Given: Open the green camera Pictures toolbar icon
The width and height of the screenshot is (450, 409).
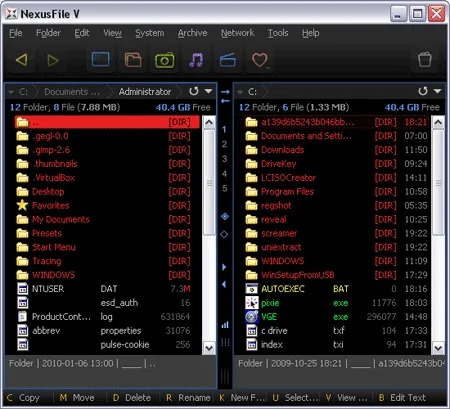Looking at the screenshot, I should point(165,60).
